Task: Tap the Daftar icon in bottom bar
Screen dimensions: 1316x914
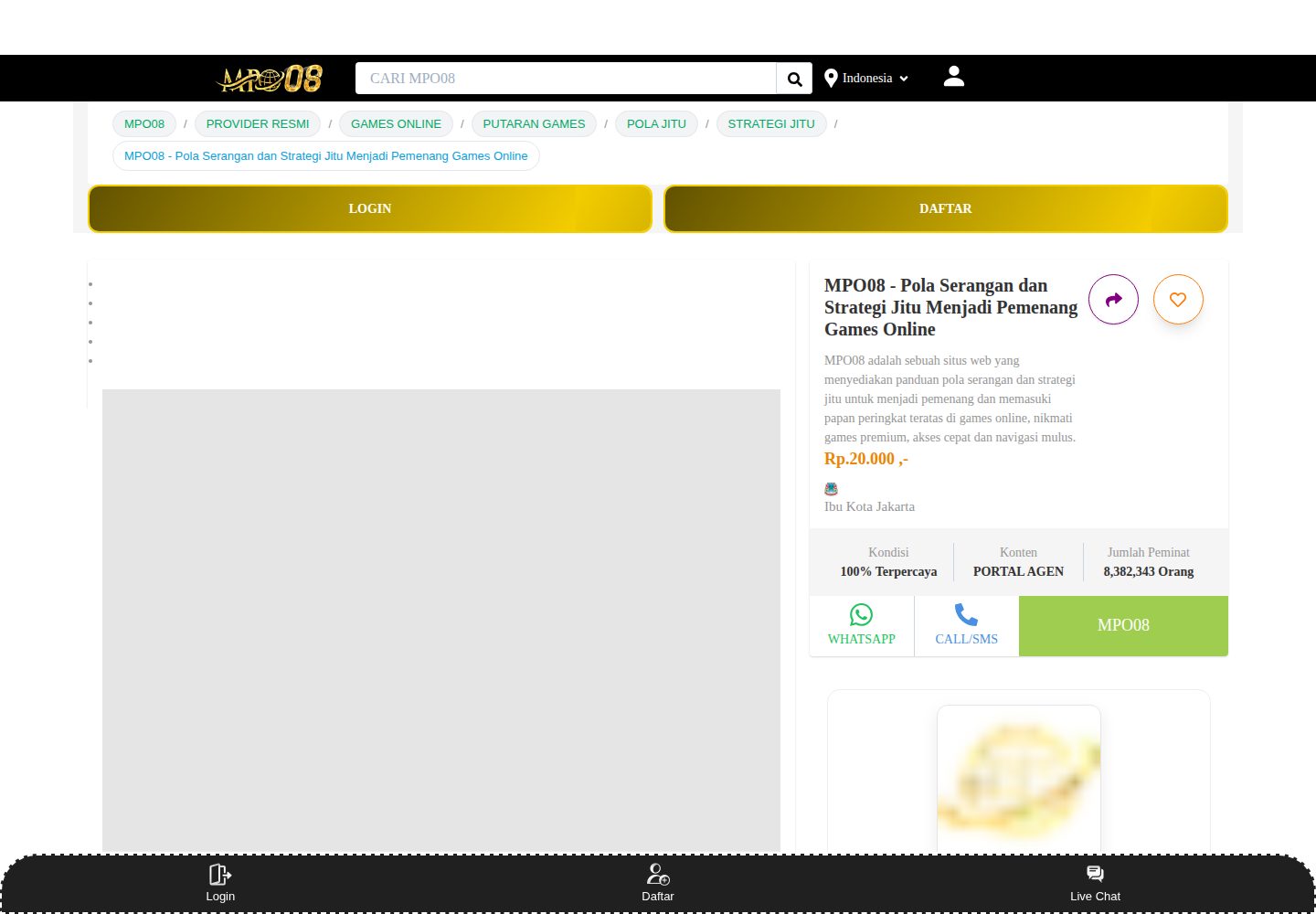Action: tap(658, 875)
